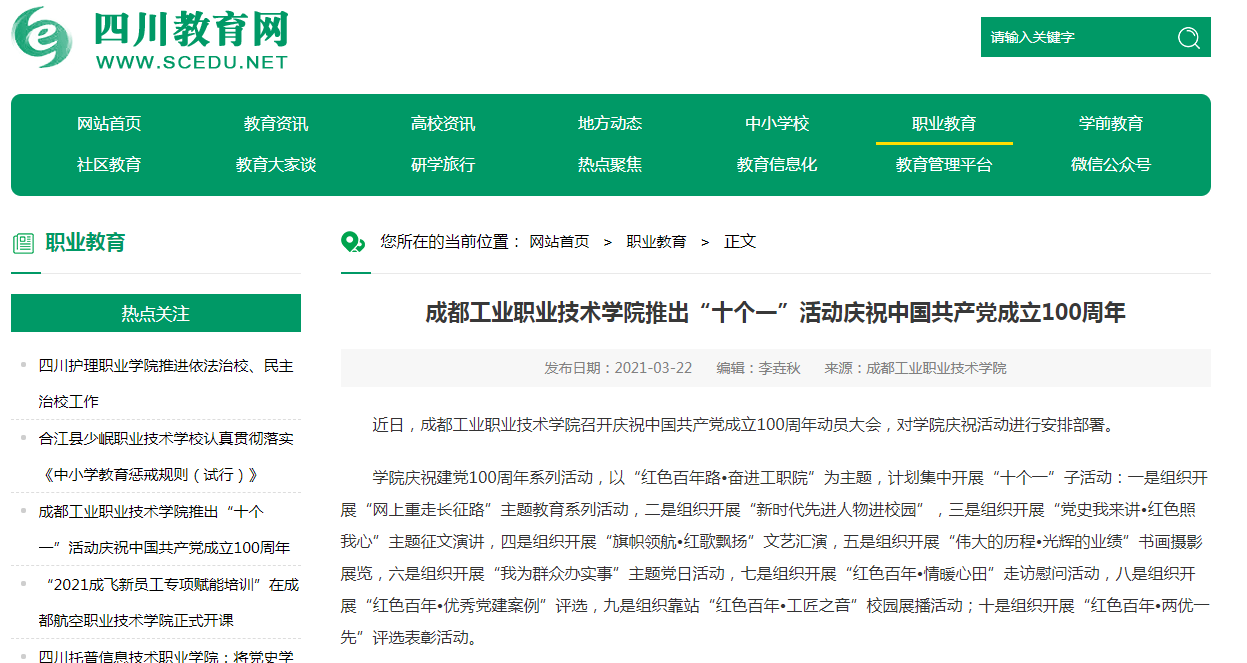Open sidebar article 四川护理职业学院推进依法治校
Image resolution: width=1247 pixels, height=663 pixels.
click(166, 384)
